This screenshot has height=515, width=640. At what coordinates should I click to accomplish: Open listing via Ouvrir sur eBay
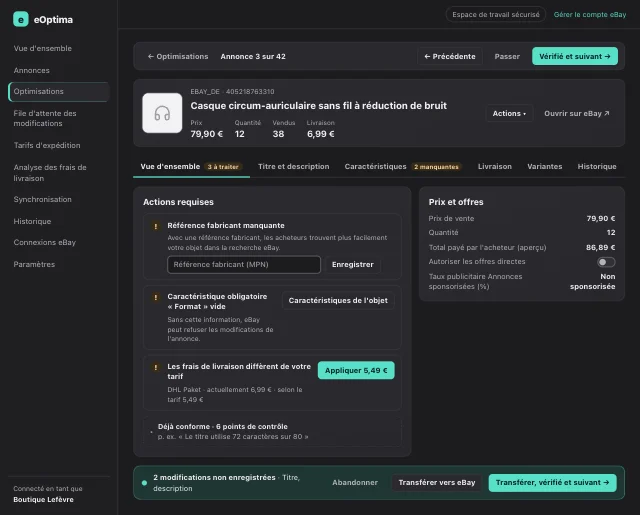coord(577,113)
